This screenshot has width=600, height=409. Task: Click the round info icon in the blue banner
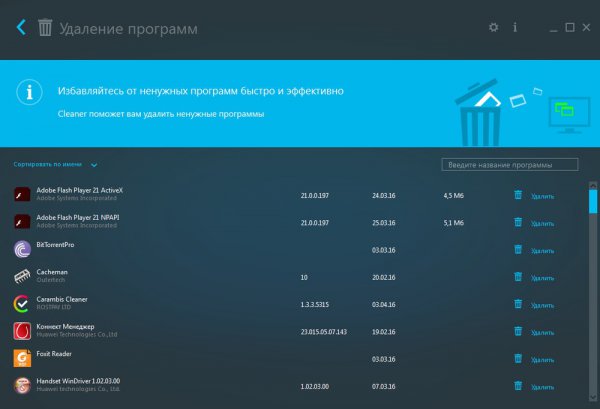(29, 92)
